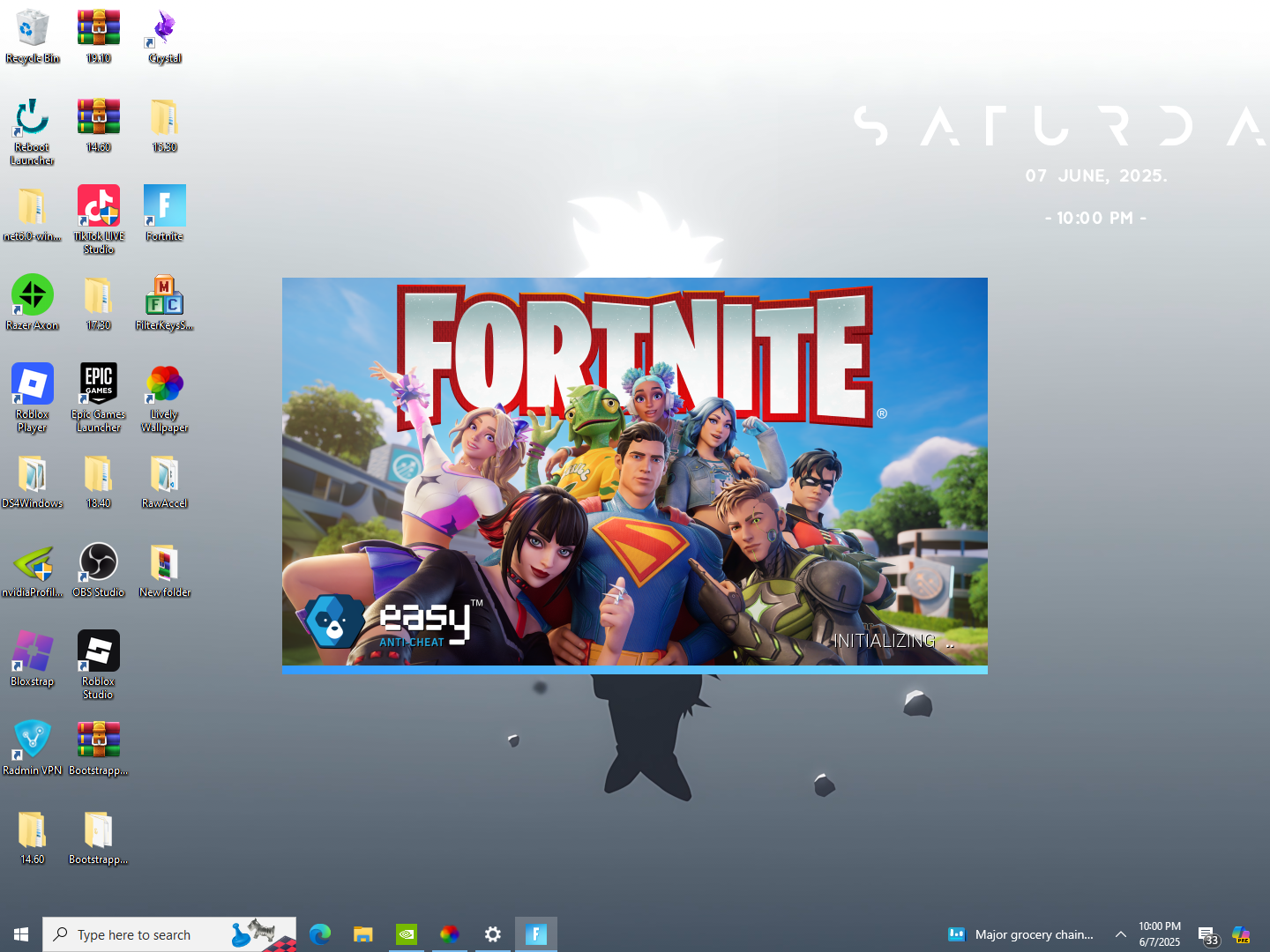Open Microsoft Edge from taskbar
This screenshot has width=1270, height=952.
click(x=320, y=934)
